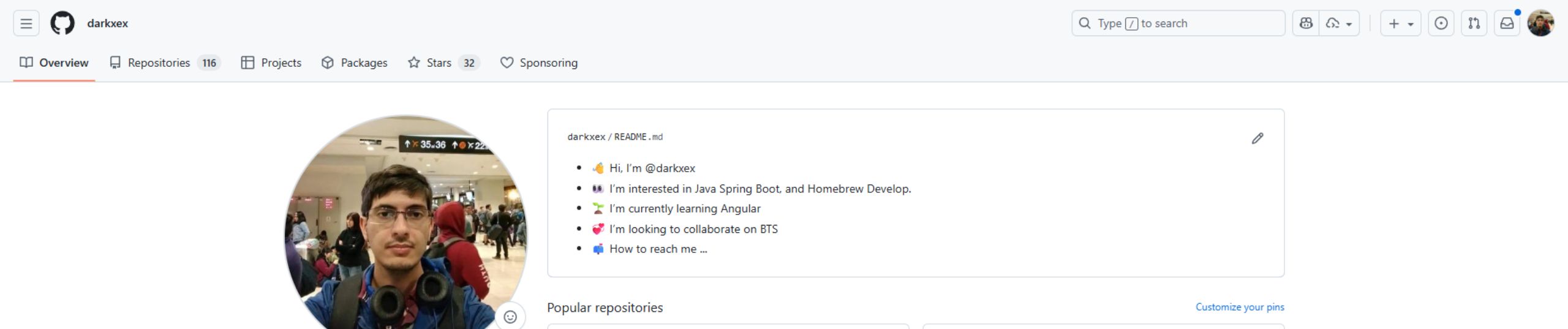Open the global navigation hamburger menu
The width and height of the screenshot is (1568, 329).
coord(26,23)
